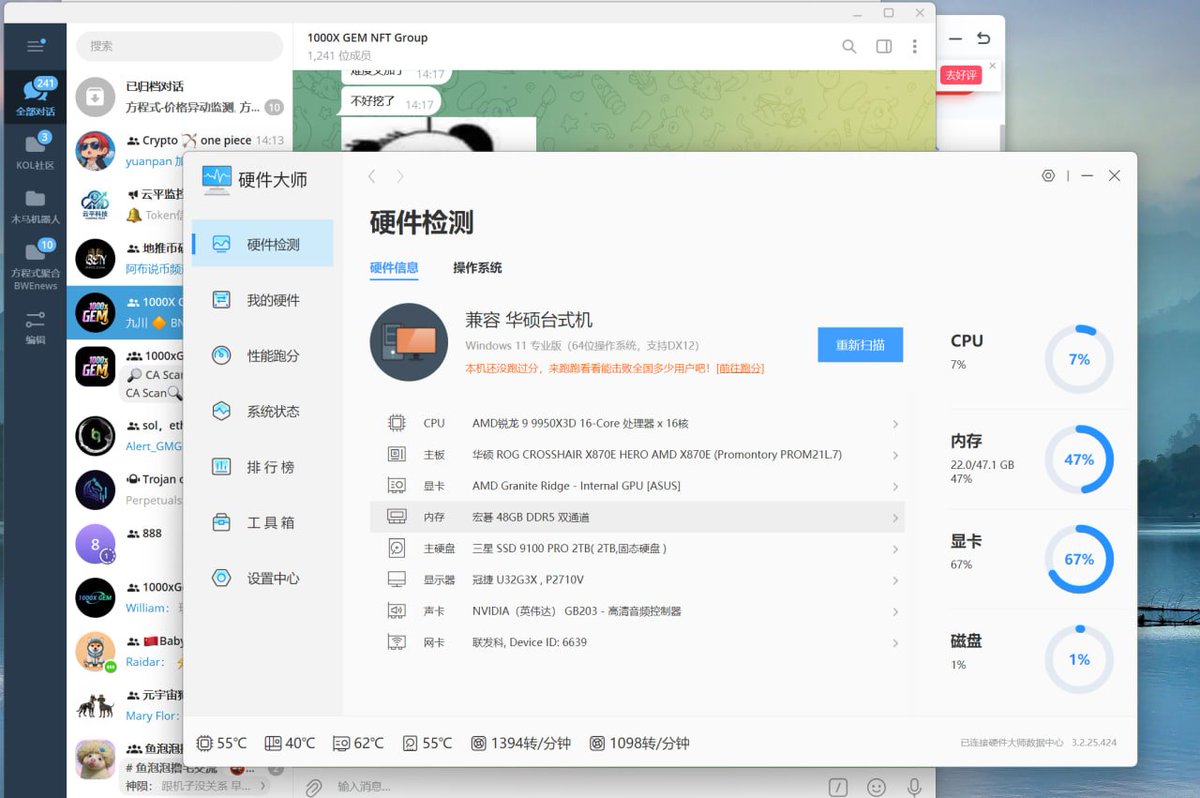1200x798 pixels.
Task: Open the hexagon settings icon in title bar
Action: 1048,176
